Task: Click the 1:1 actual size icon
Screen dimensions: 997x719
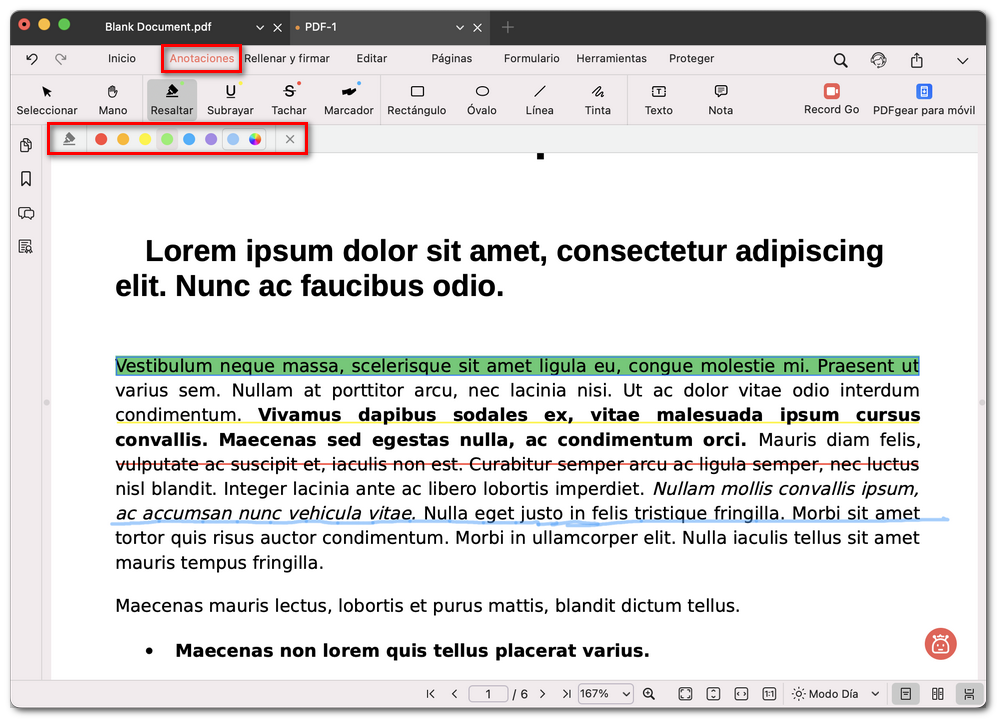Action: point(769,693)
